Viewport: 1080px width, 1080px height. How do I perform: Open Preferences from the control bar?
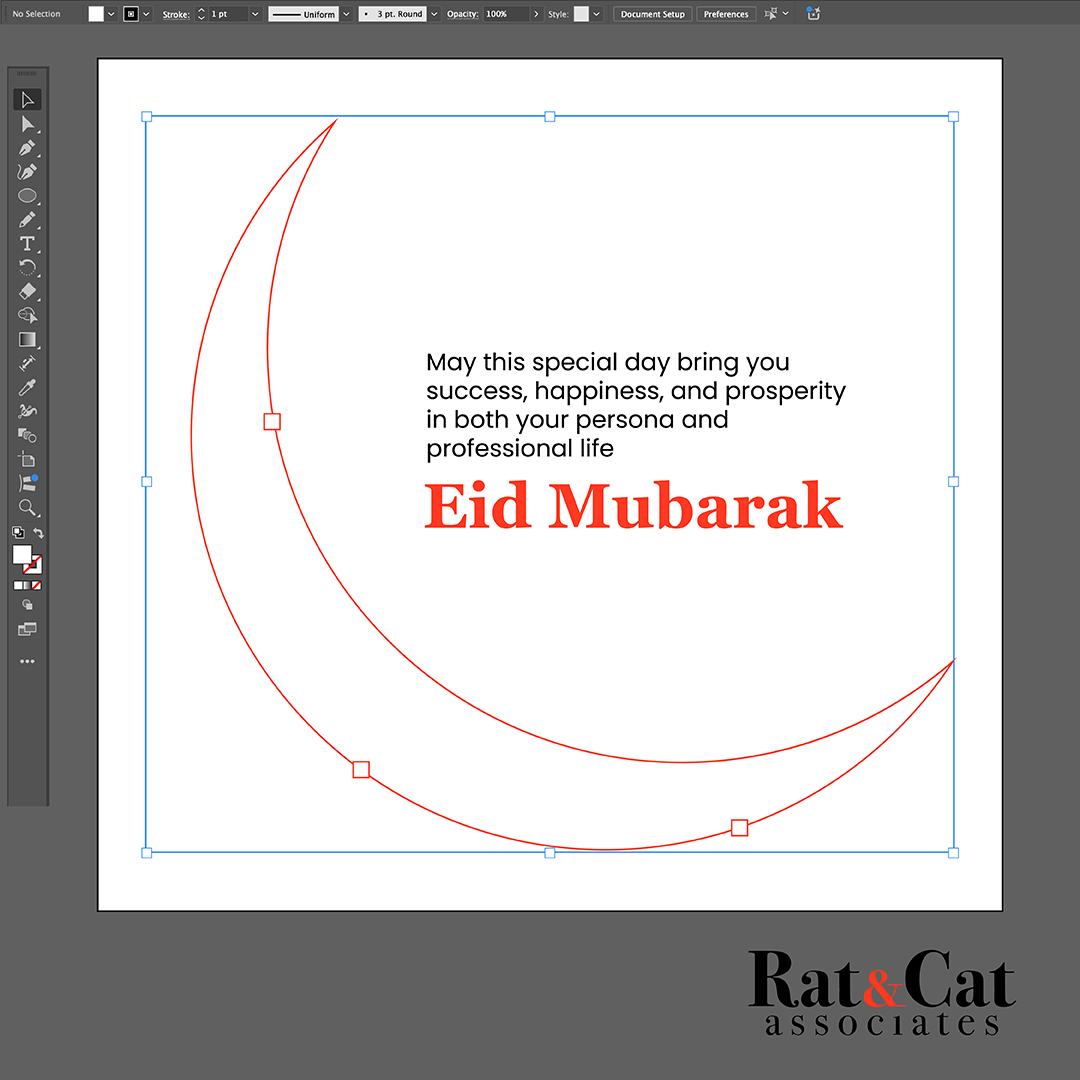click(725, 14)
